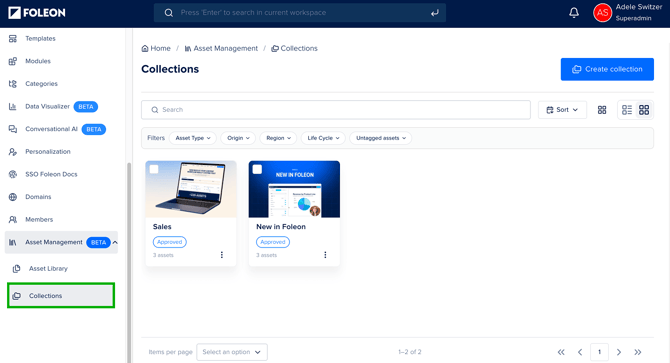Open Data Visualizer in the sidebar
The image size is (670, 363).
click(x=47, y=106)
